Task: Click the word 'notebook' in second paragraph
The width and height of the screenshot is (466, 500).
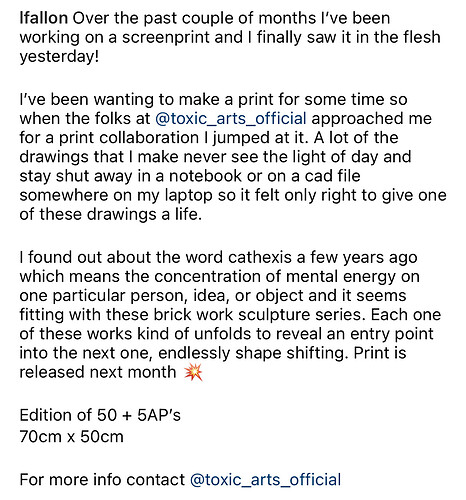Action: (x=205, y=176)
